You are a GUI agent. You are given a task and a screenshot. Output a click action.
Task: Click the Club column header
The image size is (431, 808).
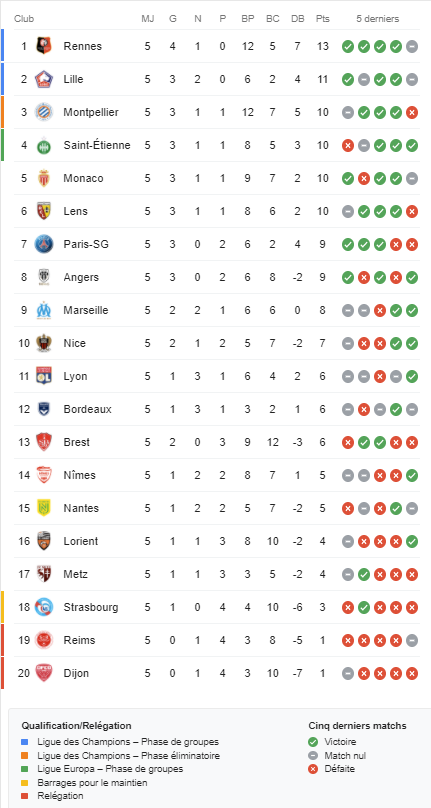coord(24,19)
